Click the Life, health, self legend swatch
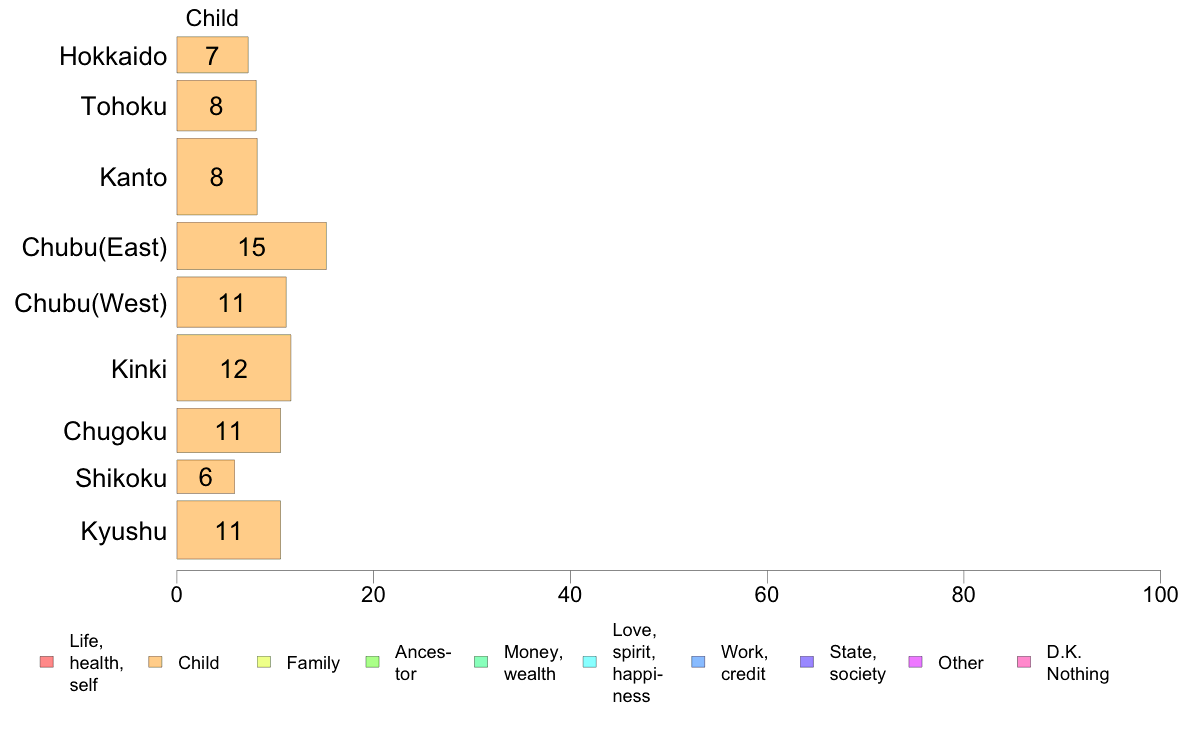The width and height of the screenshot is (1188, 736). pos(47,662)
